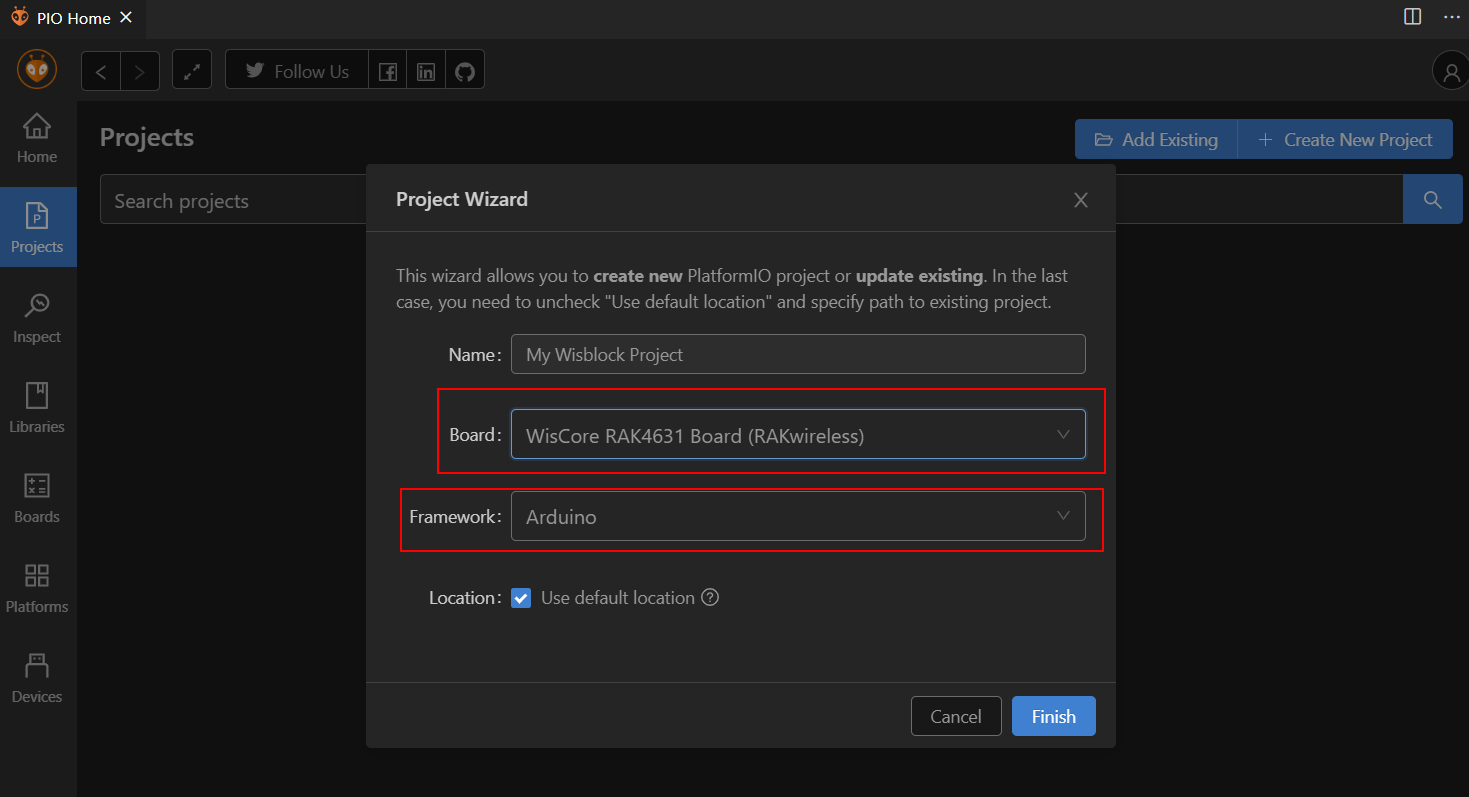Open the GitHub icon link
Viewport: 1469px width, 797px height.
(464, 71)
